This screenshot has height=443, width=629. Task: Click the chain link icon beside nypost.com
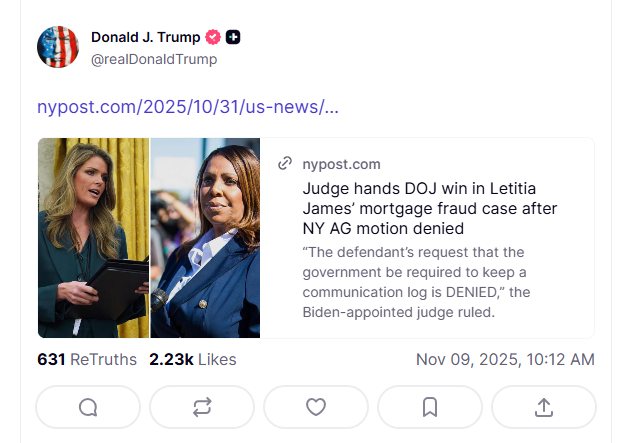click(x=285, y=164)
